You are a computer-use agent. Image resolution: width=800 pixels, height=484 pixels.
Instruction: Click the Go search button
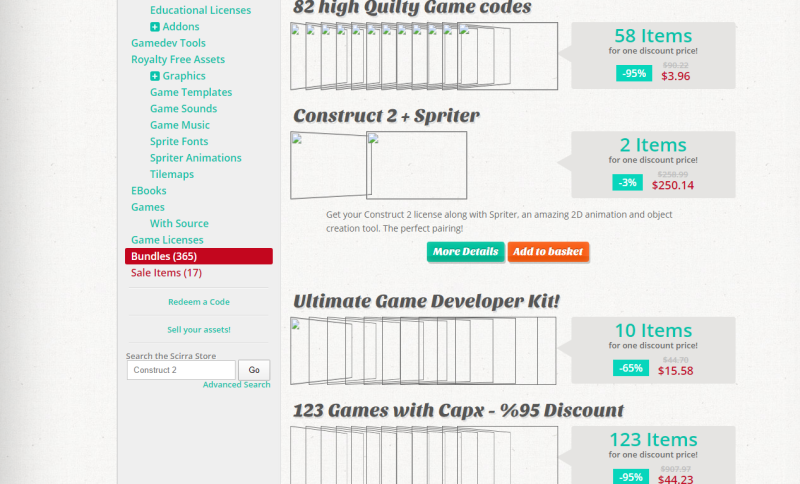click(254, 370)
